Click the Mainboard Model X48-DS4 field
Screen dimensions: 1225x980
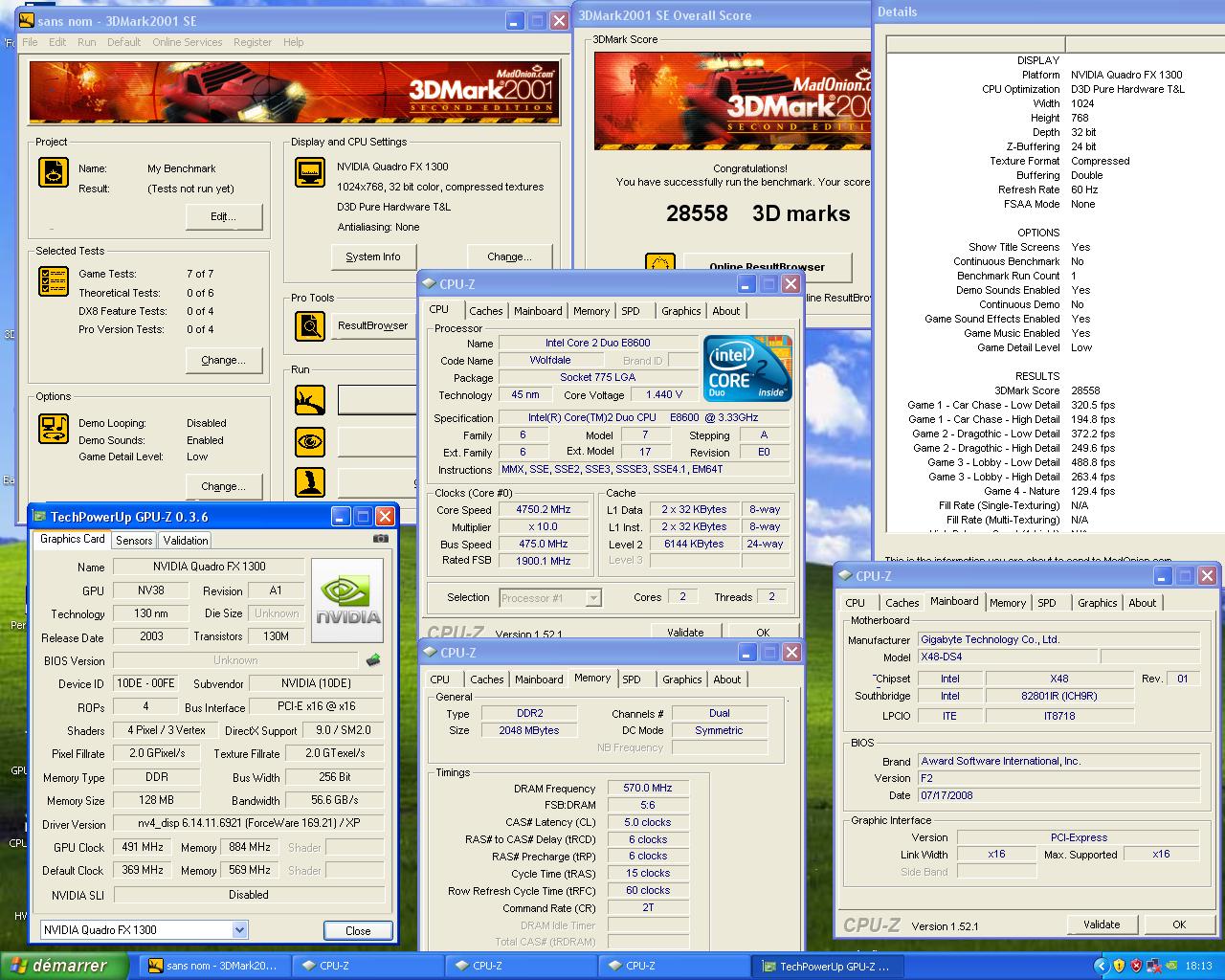(x=1007, y=657)
